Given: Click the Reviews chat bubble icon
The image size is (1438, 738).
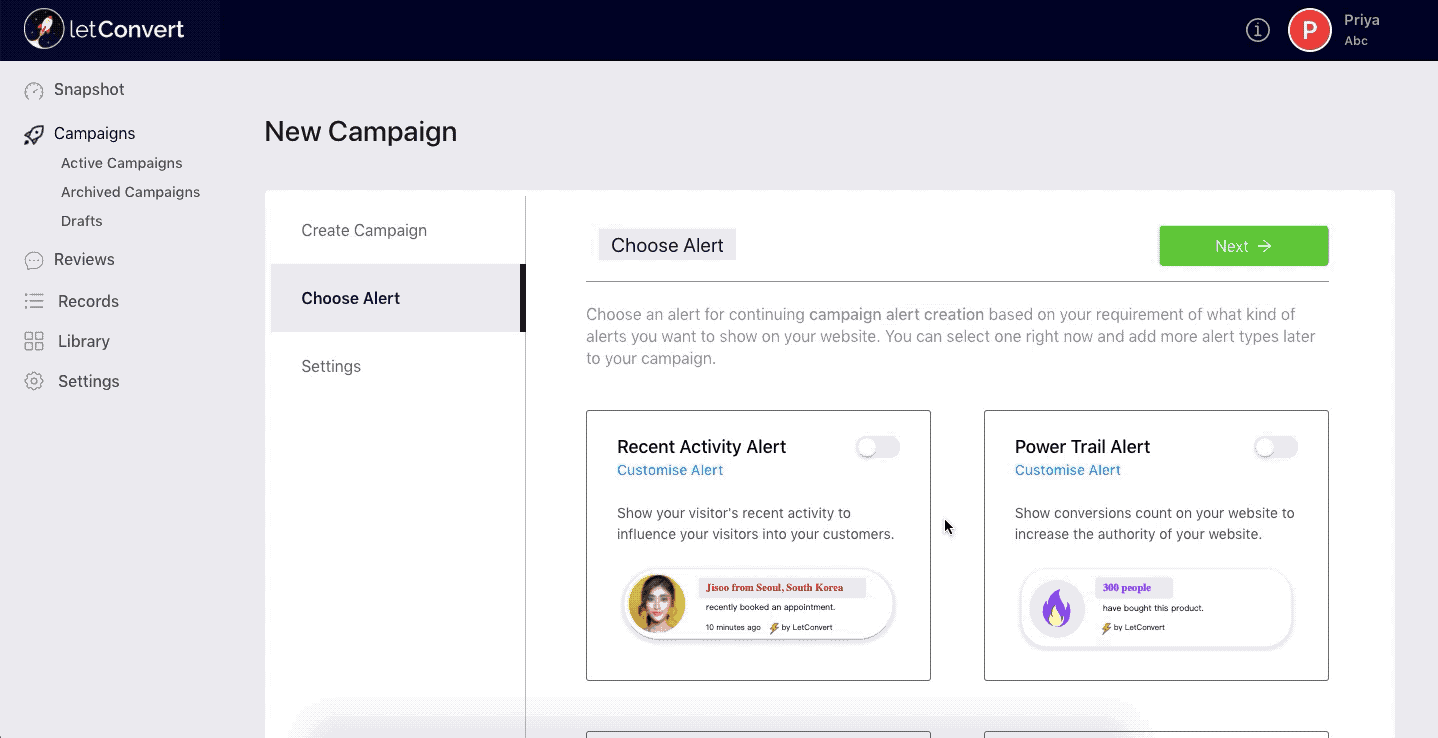Looking at the screenshot, I should pos(34,260).
